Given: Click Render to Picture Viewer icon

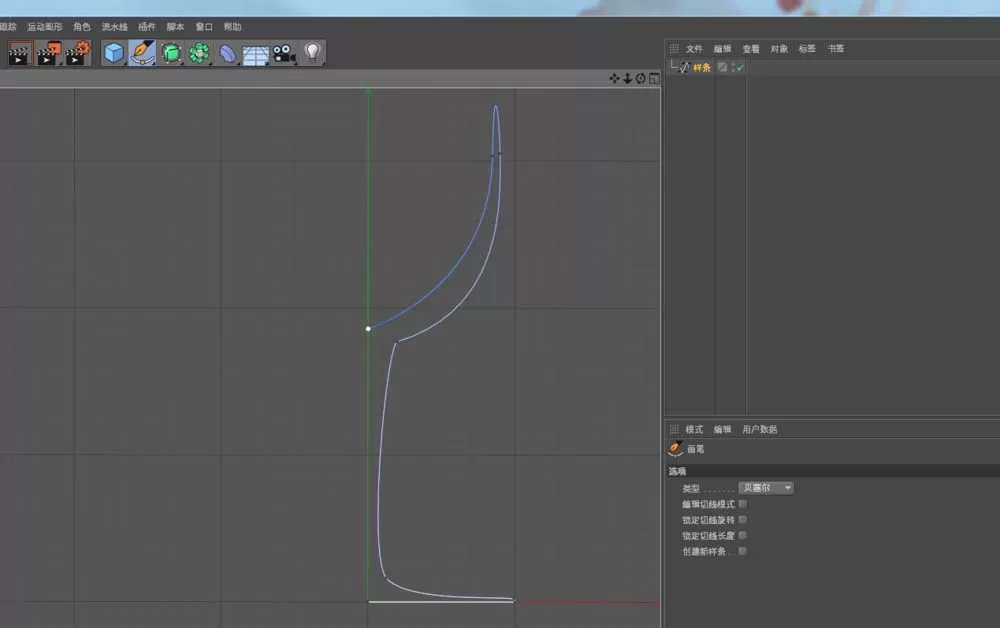Looking at the screenshot, I should [x=48, y=54].
